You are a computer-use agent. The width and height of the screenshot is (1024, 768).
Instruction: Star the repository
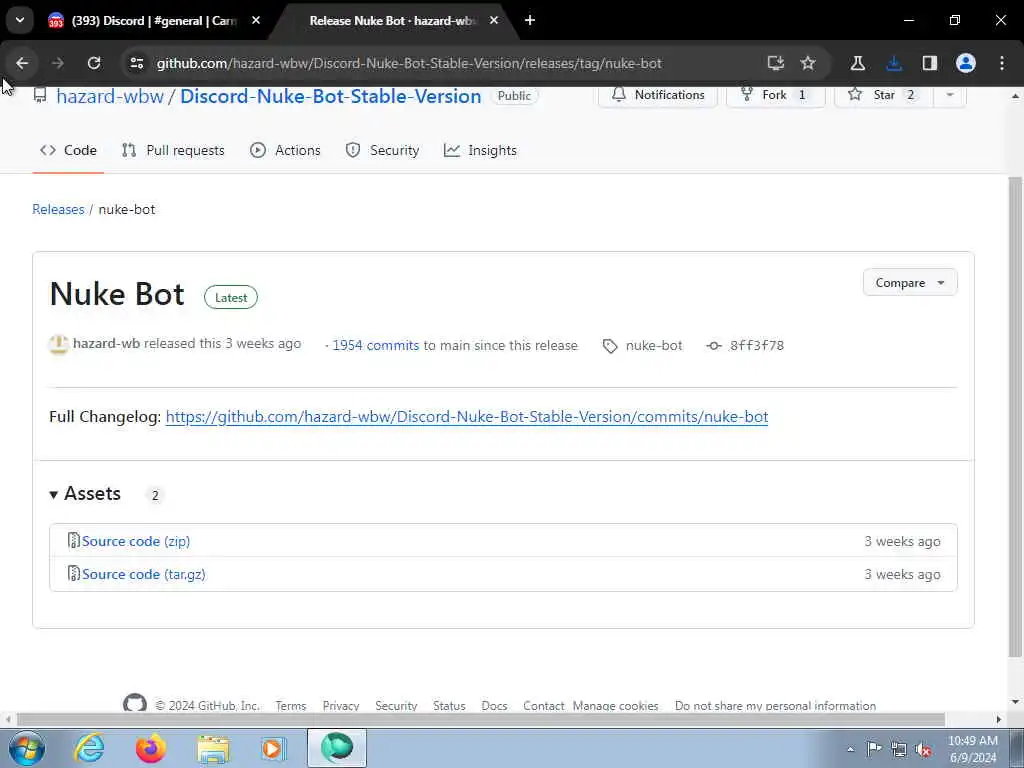click(883, 95)
